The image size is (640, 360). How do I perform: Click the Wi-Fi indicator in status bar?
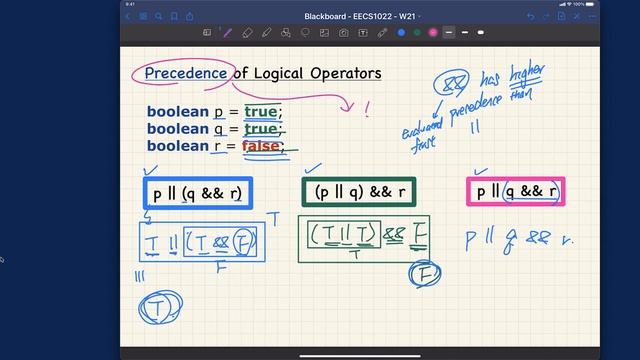point(569,4)
